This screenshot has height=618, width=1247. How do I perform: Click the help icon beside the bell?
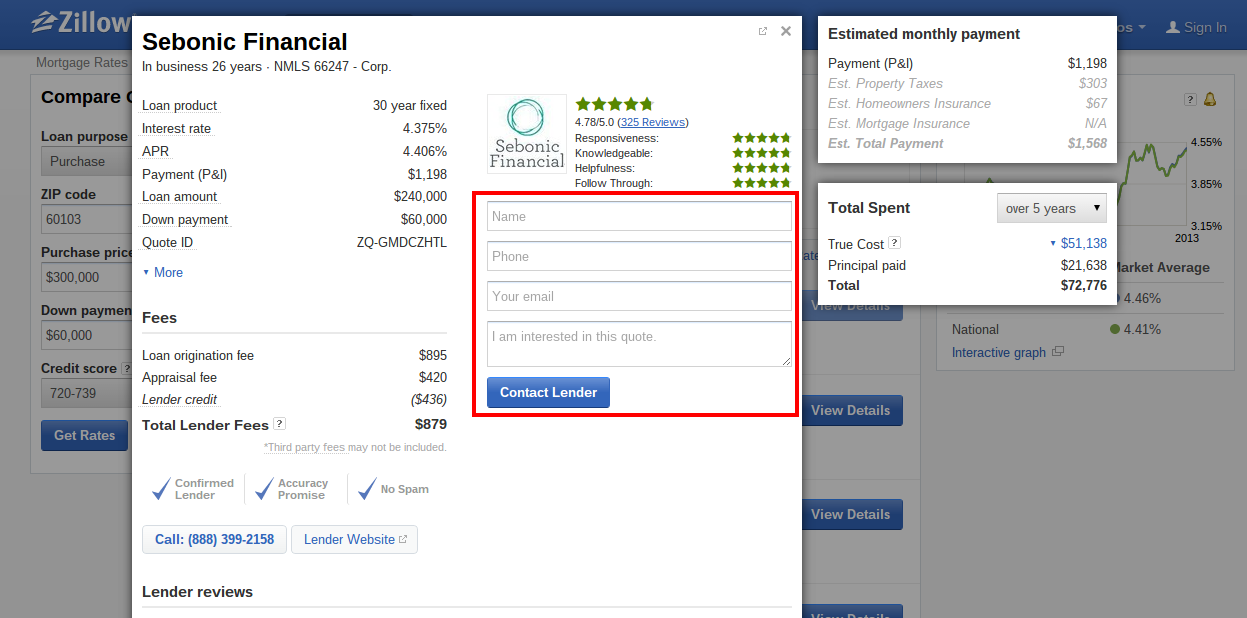1190,99
